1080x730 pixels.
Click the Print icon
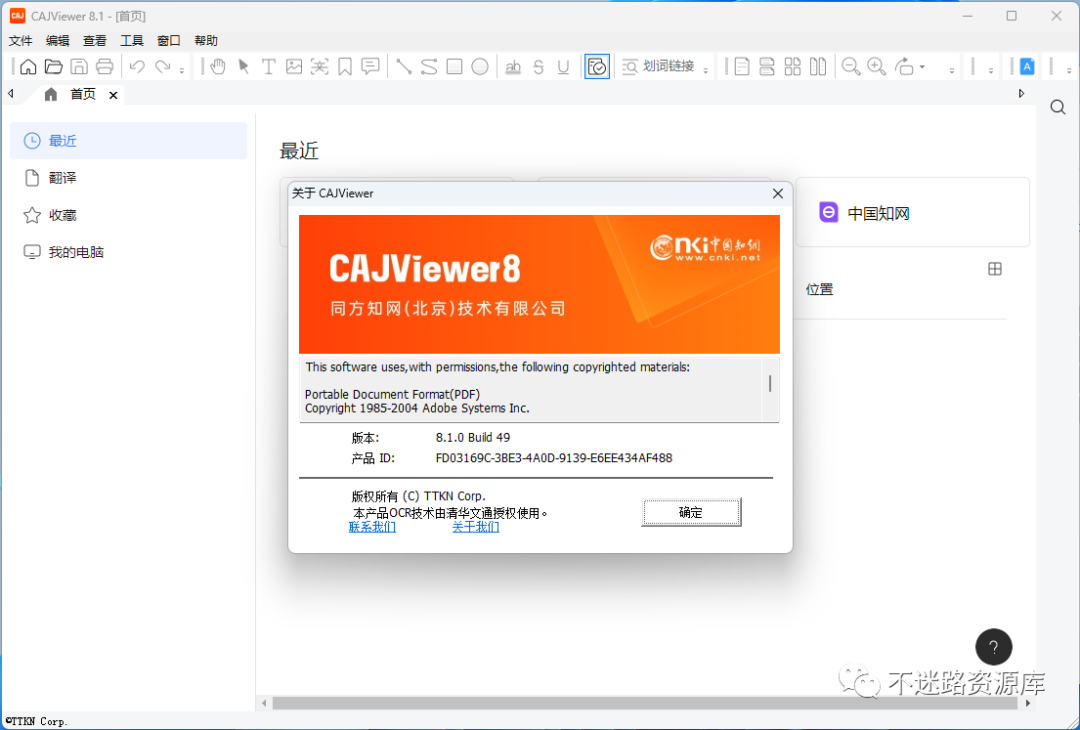[105, 67]
